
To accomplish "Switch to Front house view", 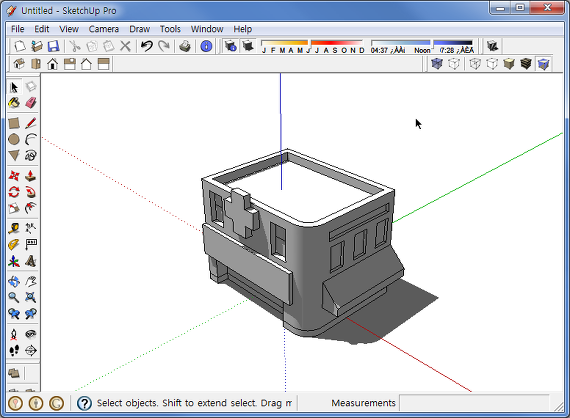I will (53, 64).
